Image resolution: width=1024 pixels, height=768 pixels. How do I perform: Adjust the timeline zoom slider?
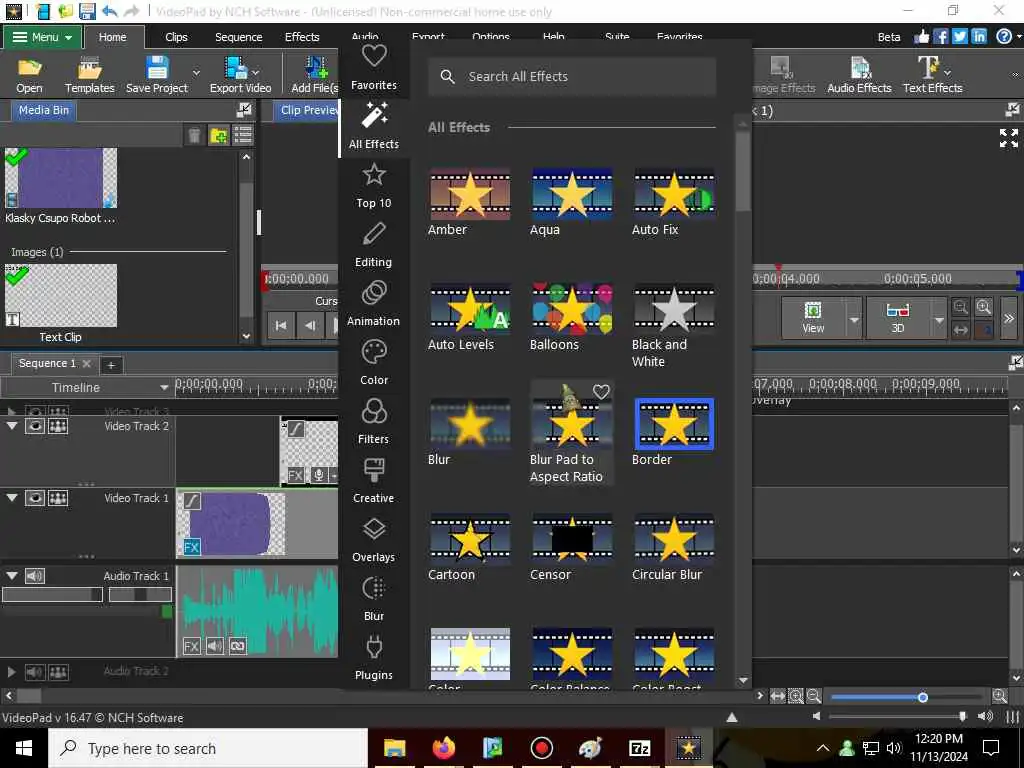click(923, 697)
